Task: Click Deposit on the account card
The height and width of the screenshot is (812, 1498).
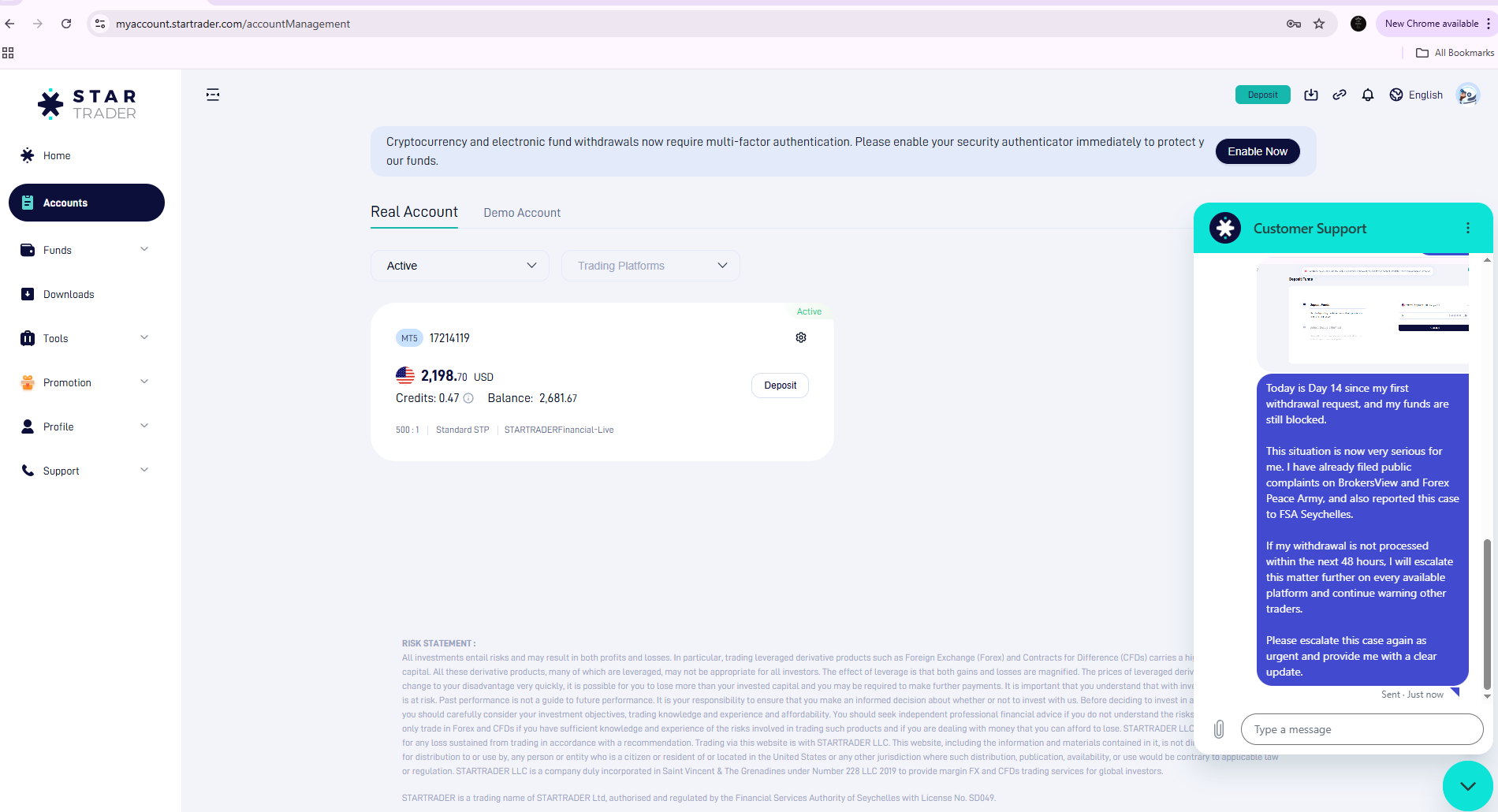Action: click(781, 386)
